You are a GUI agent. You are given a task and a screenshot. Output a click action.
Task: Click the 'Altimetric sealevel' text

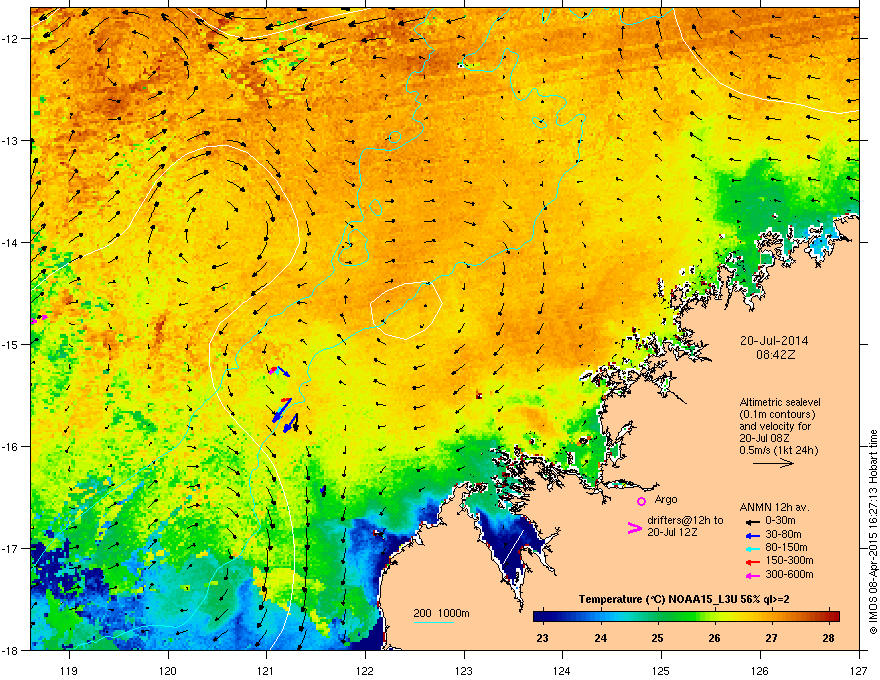pyautogui.click(x=780, y=402)
